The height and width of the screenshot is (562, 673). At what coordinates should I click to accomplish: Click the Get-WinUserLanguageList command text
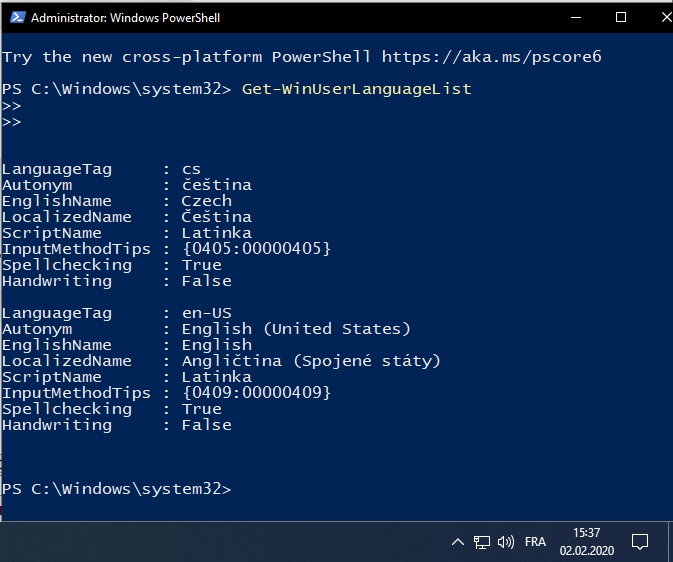[x=356, y=89]
